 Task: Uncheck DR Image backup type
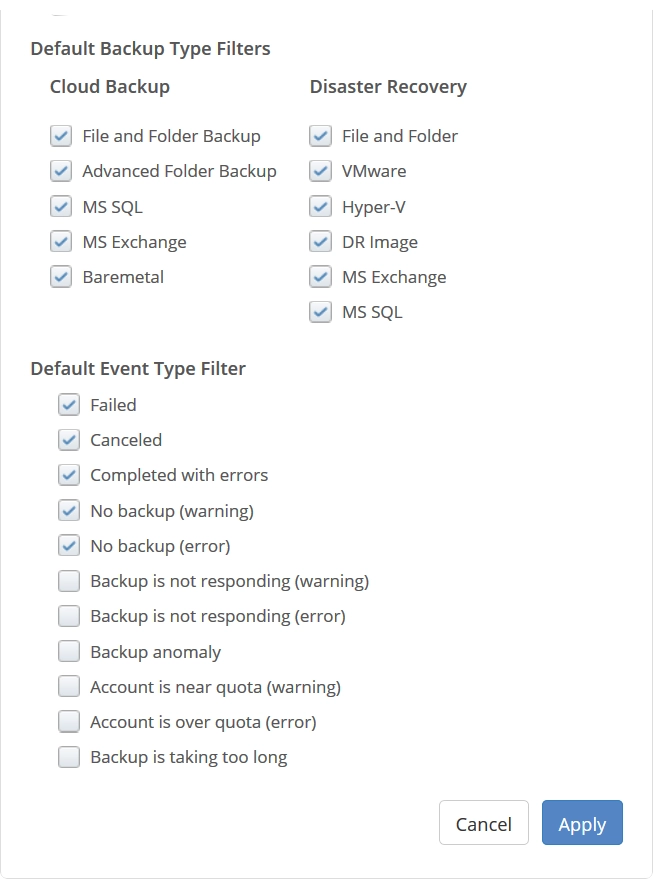coord(320,242)
